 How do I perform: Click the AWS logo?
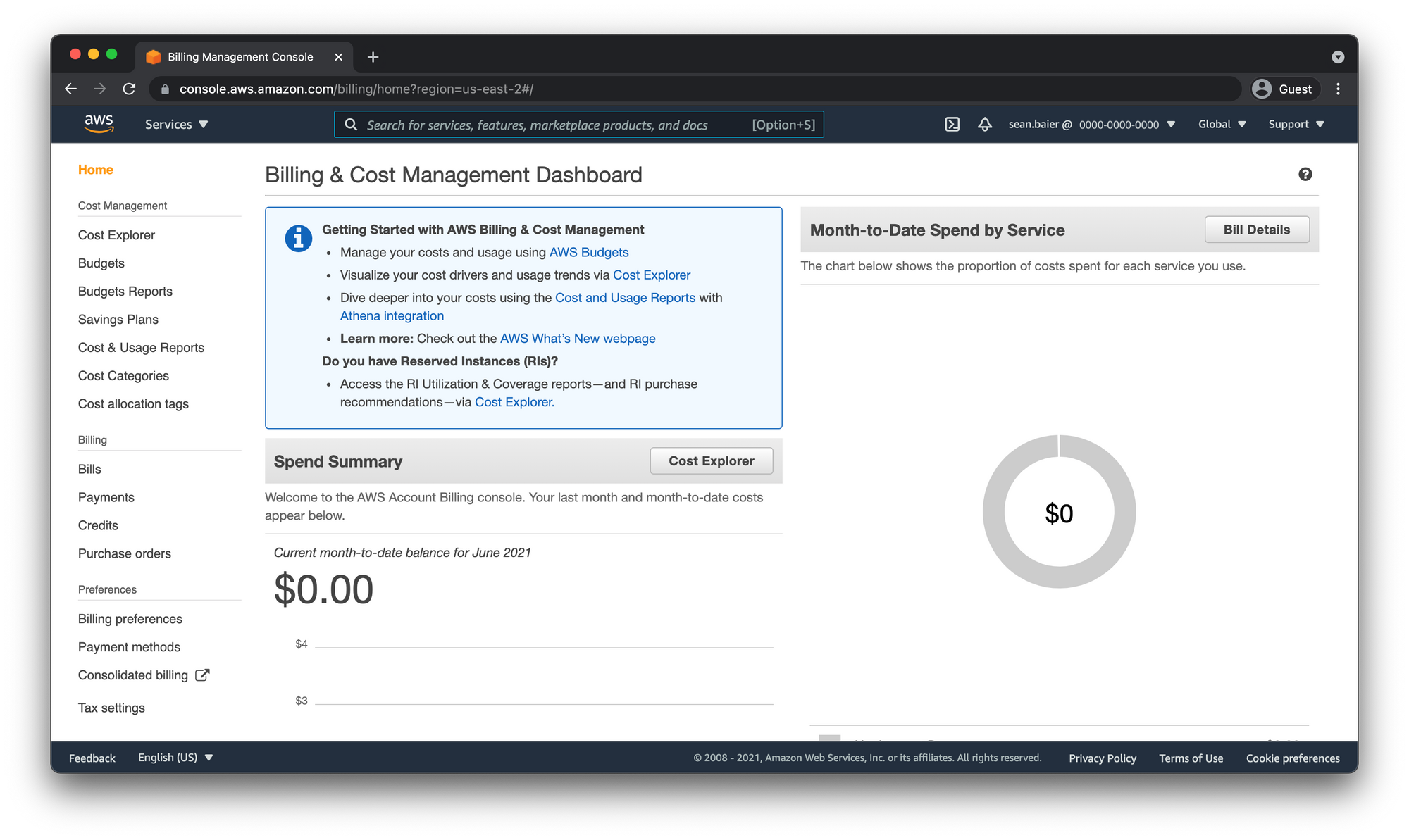[99, 124]
